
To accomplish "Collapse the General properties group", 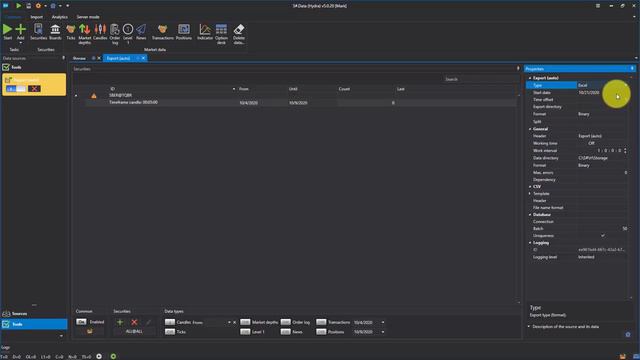I will [x=530, y=129].
